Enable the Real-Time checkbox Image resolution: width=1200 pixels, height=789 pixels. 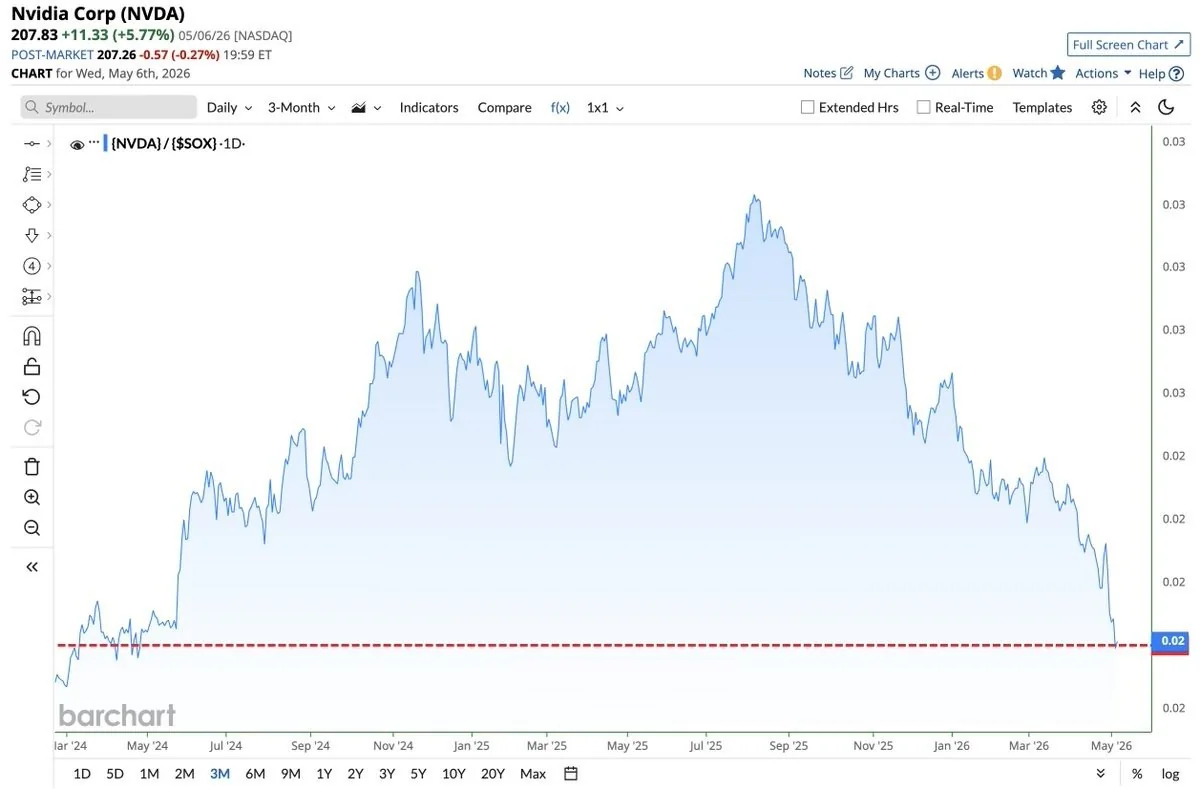pos(924,107)
